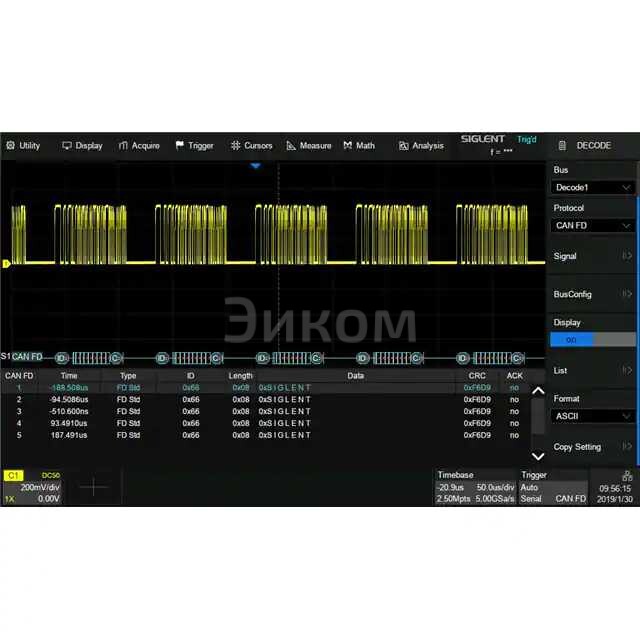Click the Measure ruler icon
The image size is (640, 640).
[x=291, y=145]
